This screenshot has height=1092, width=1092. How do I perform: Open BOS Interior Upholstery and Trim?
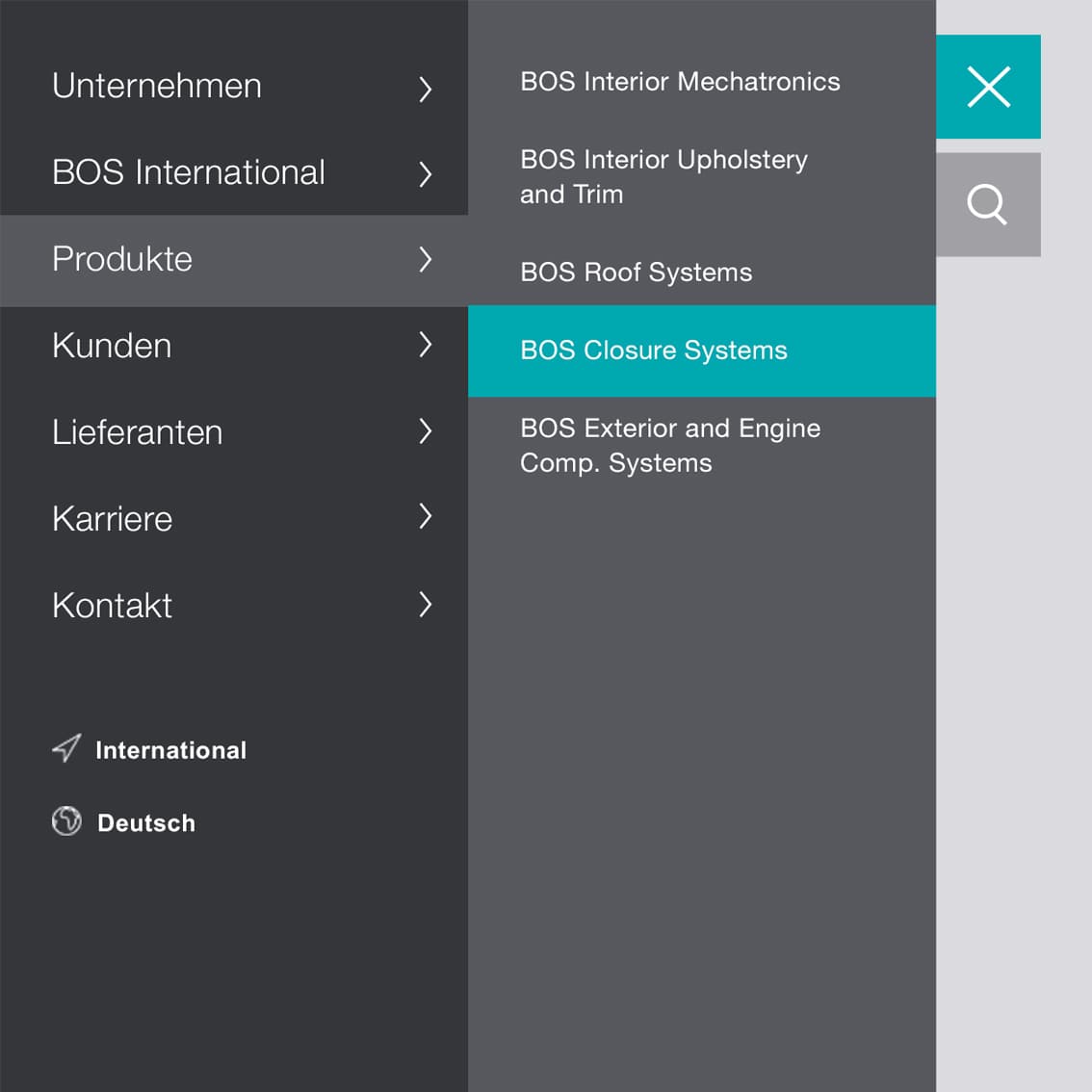click(x=663, y=177)
